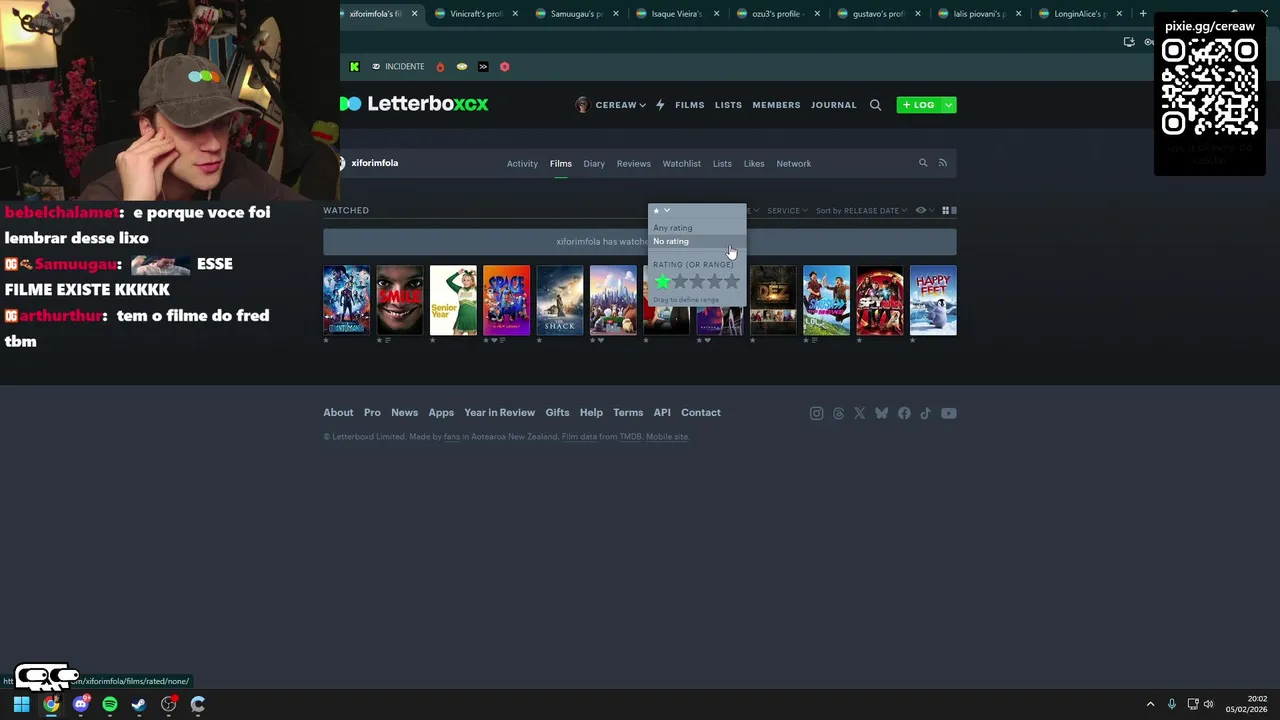The image size is (1280, 720).
Task: Set rating filter to one star
Action: 662,282
